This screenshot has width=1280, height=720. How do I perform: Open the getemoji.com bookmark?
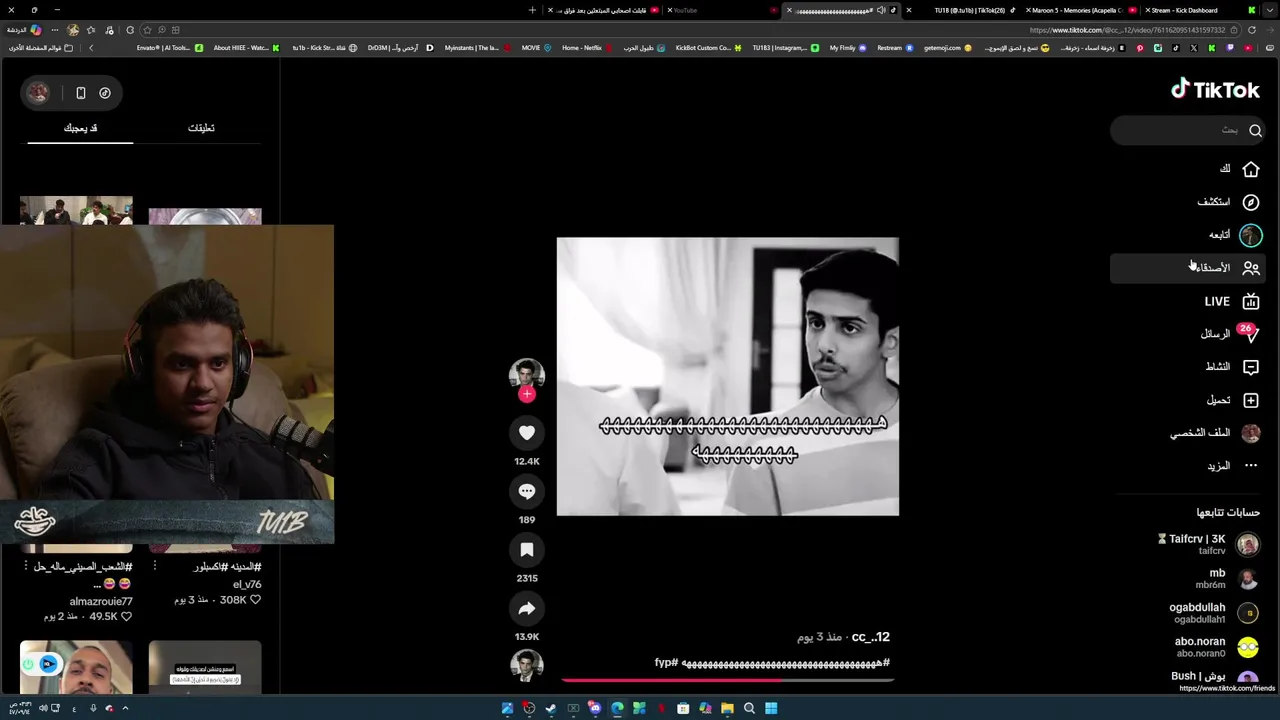tap(947, 48)
